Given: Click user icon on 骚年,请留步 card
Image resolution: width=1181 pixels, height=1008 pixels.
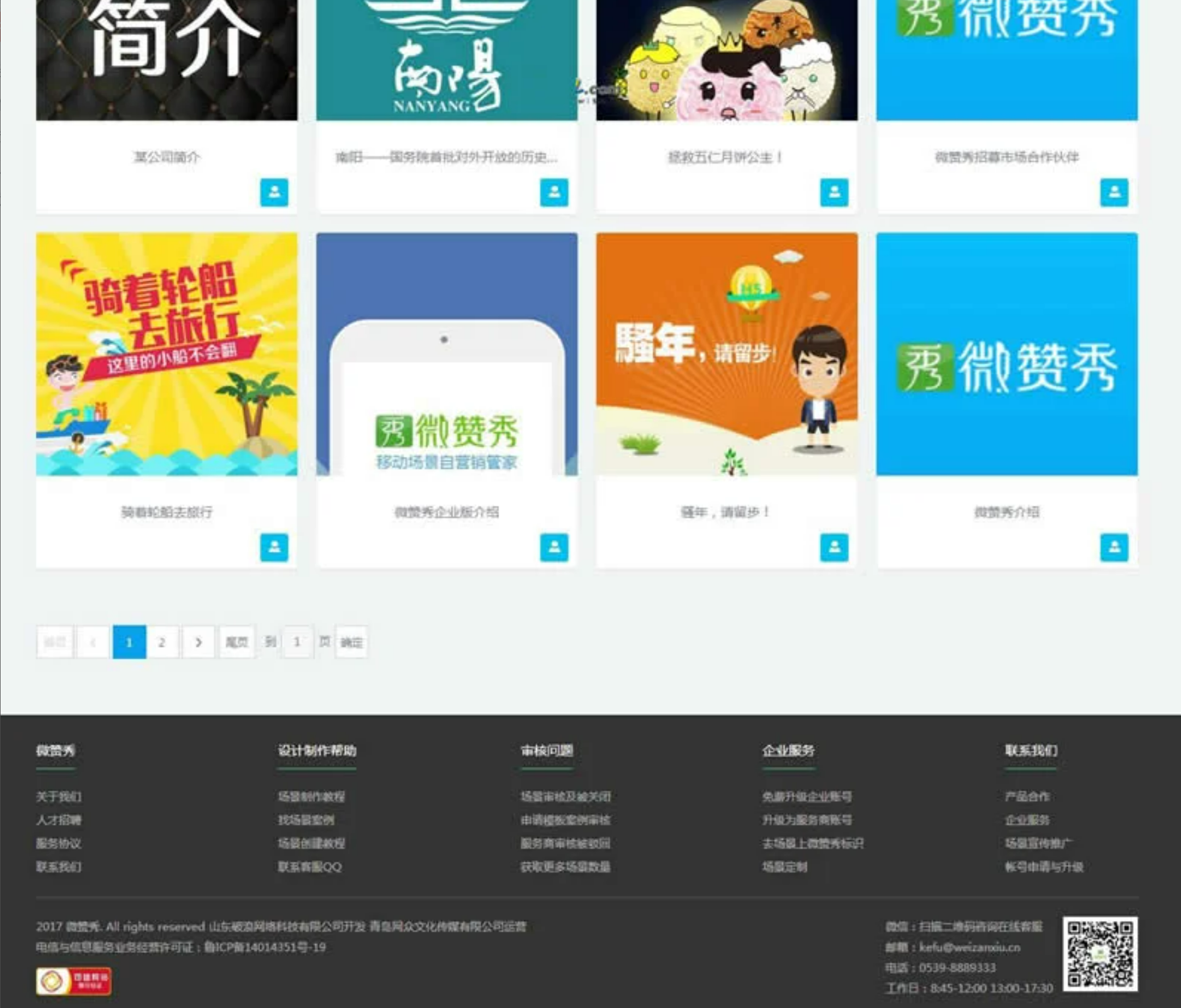Looking at the screenshot, I should (834, 547).
